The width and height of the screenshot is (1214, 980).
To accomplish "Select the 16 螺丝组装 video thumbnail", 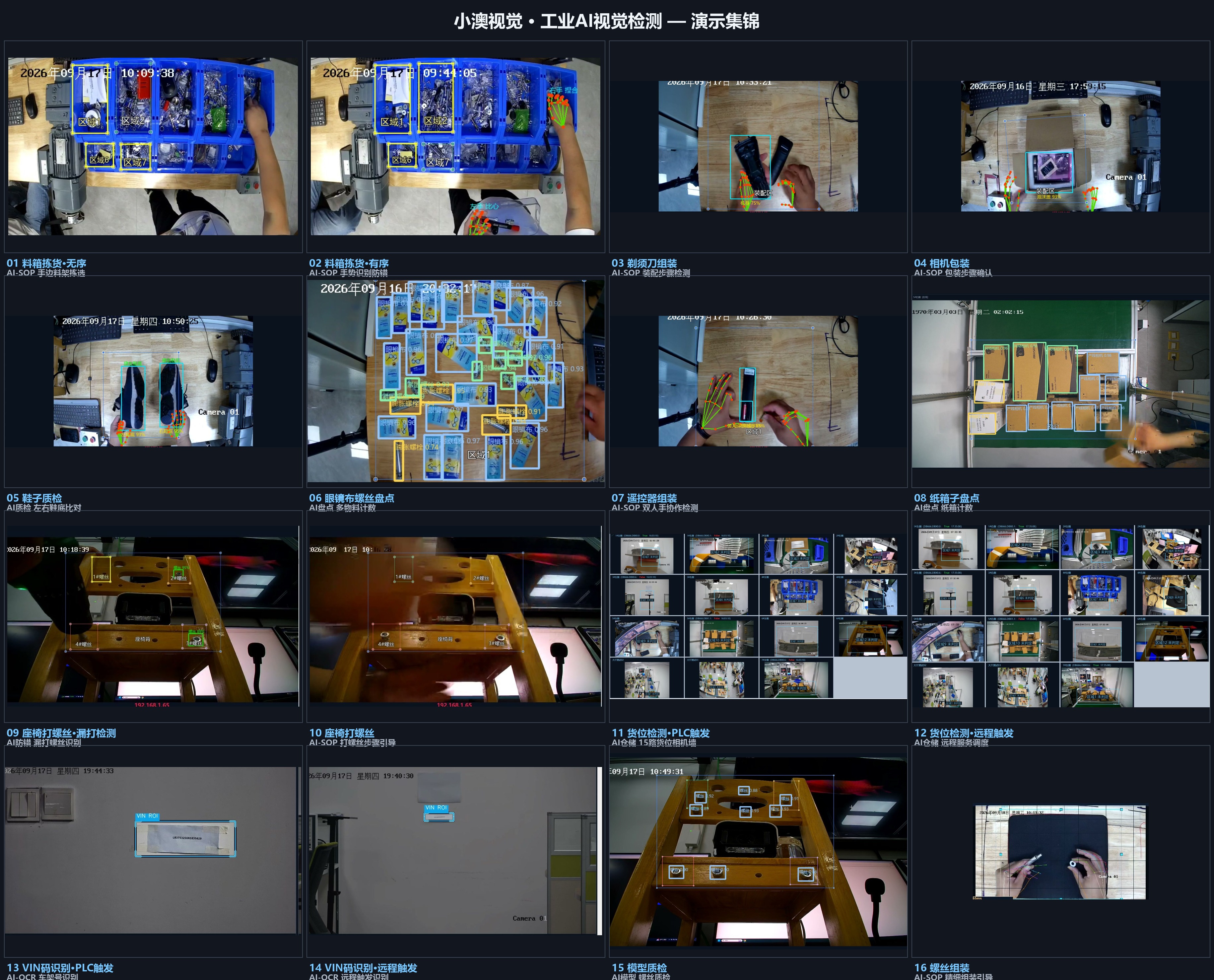I will [1060, 851].
